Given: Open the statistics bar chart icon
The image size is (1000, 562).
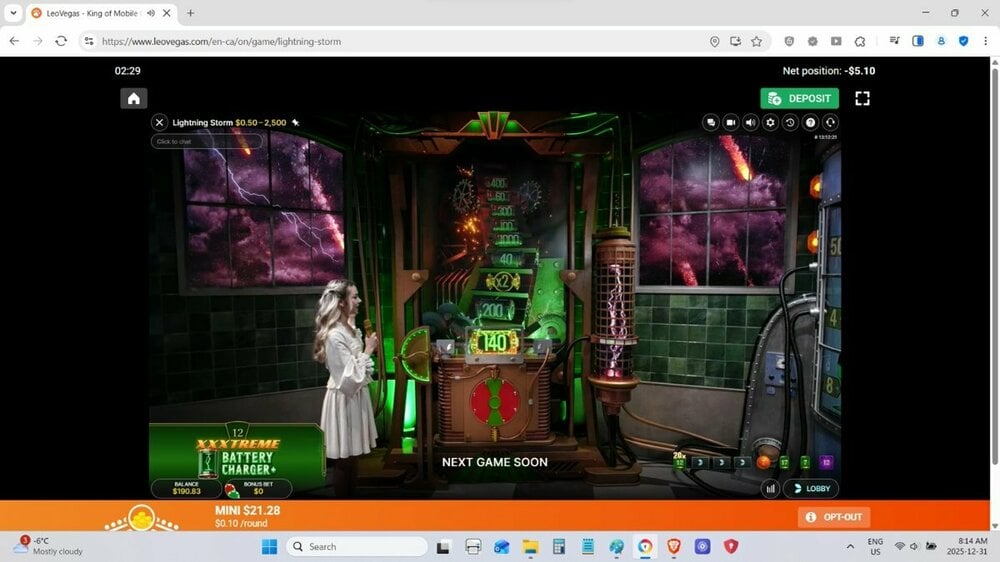Looking at the screenshot, I should tap(770, 489).
